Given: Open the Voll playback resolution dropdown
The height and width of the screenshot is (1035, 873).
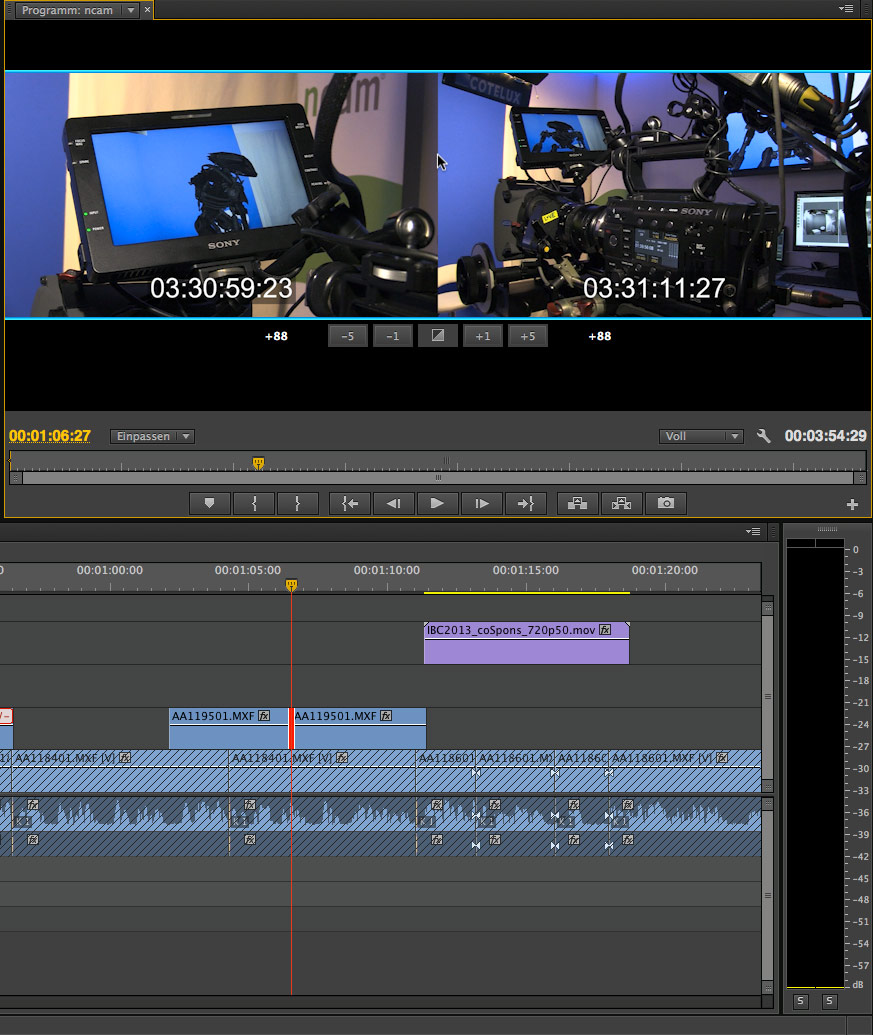Looking at the screenshot, I should click(x=701, y=436).
